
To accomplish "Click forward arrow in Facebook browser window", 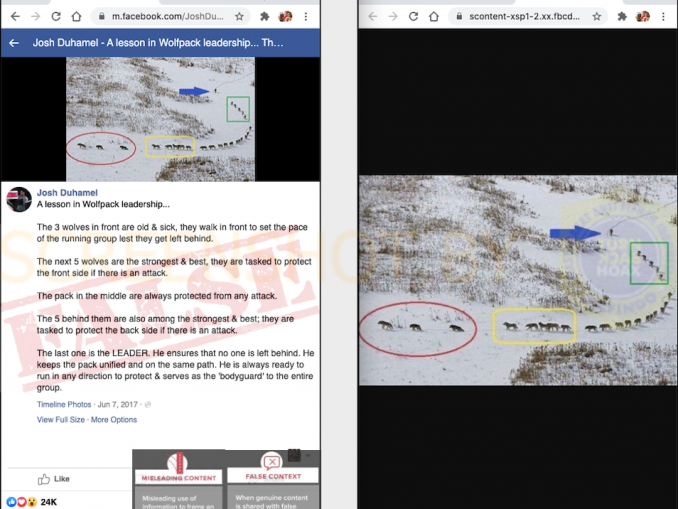I will 35,16.
